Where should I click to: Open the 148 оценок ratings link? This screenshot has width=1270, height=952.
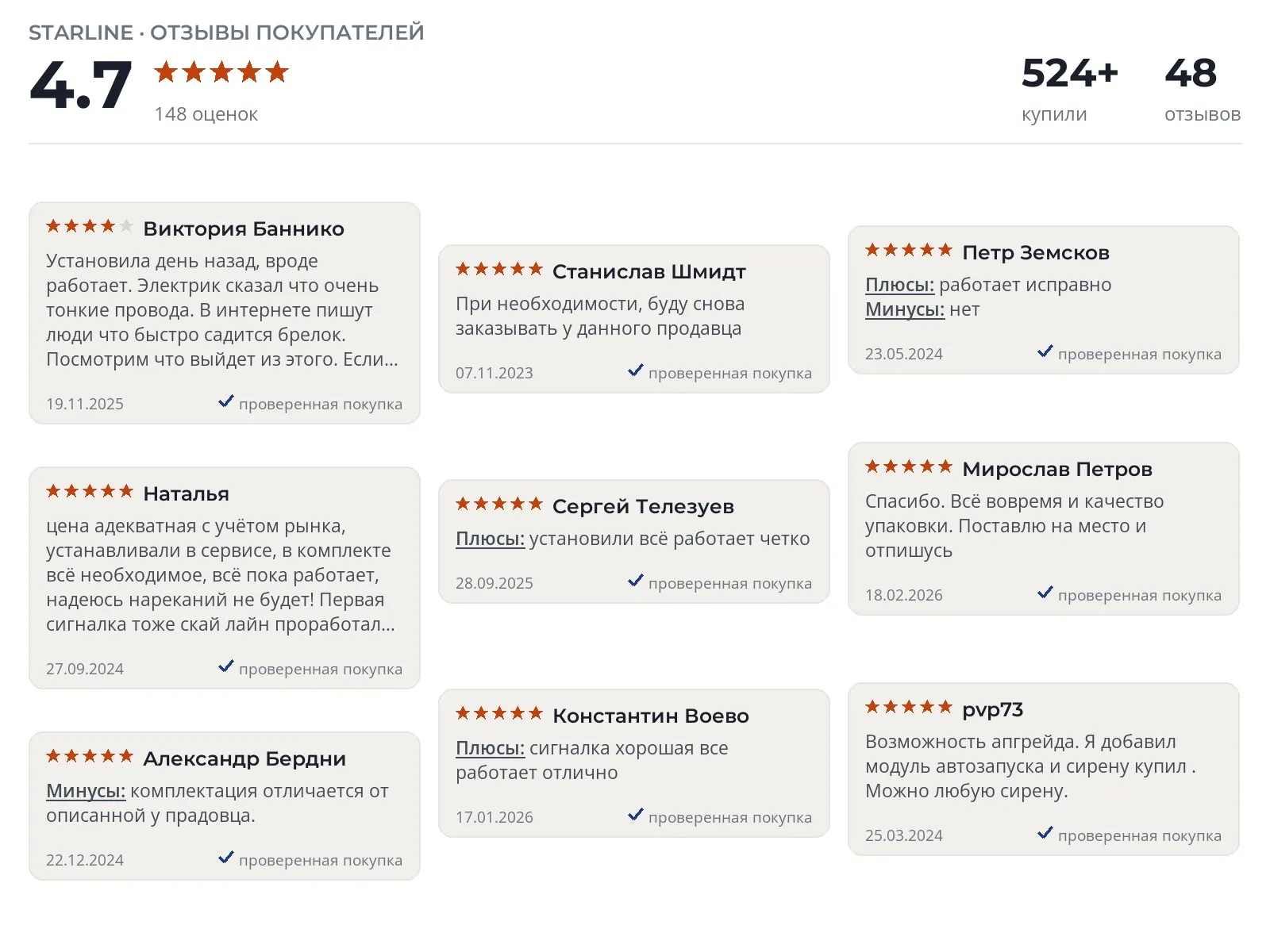206,114
